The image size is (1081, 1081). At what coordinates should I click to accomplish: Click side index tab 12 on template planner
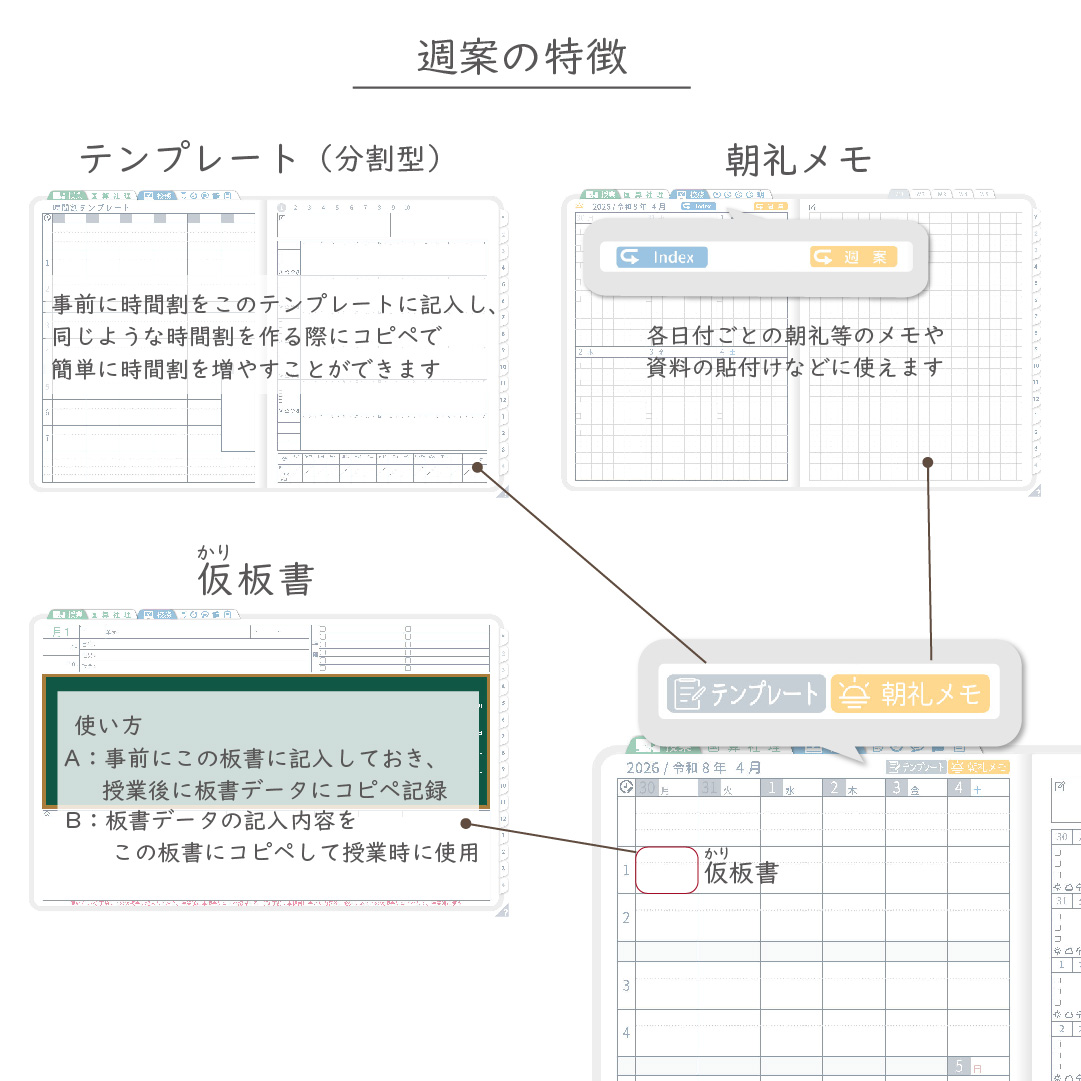(x=503, y=400)
